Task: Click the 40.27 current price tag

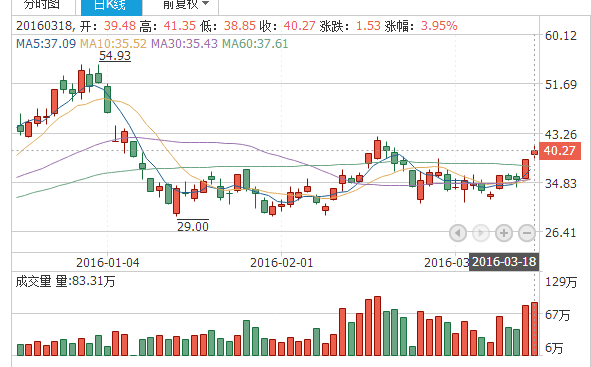Action: click(x=559, y=151)
